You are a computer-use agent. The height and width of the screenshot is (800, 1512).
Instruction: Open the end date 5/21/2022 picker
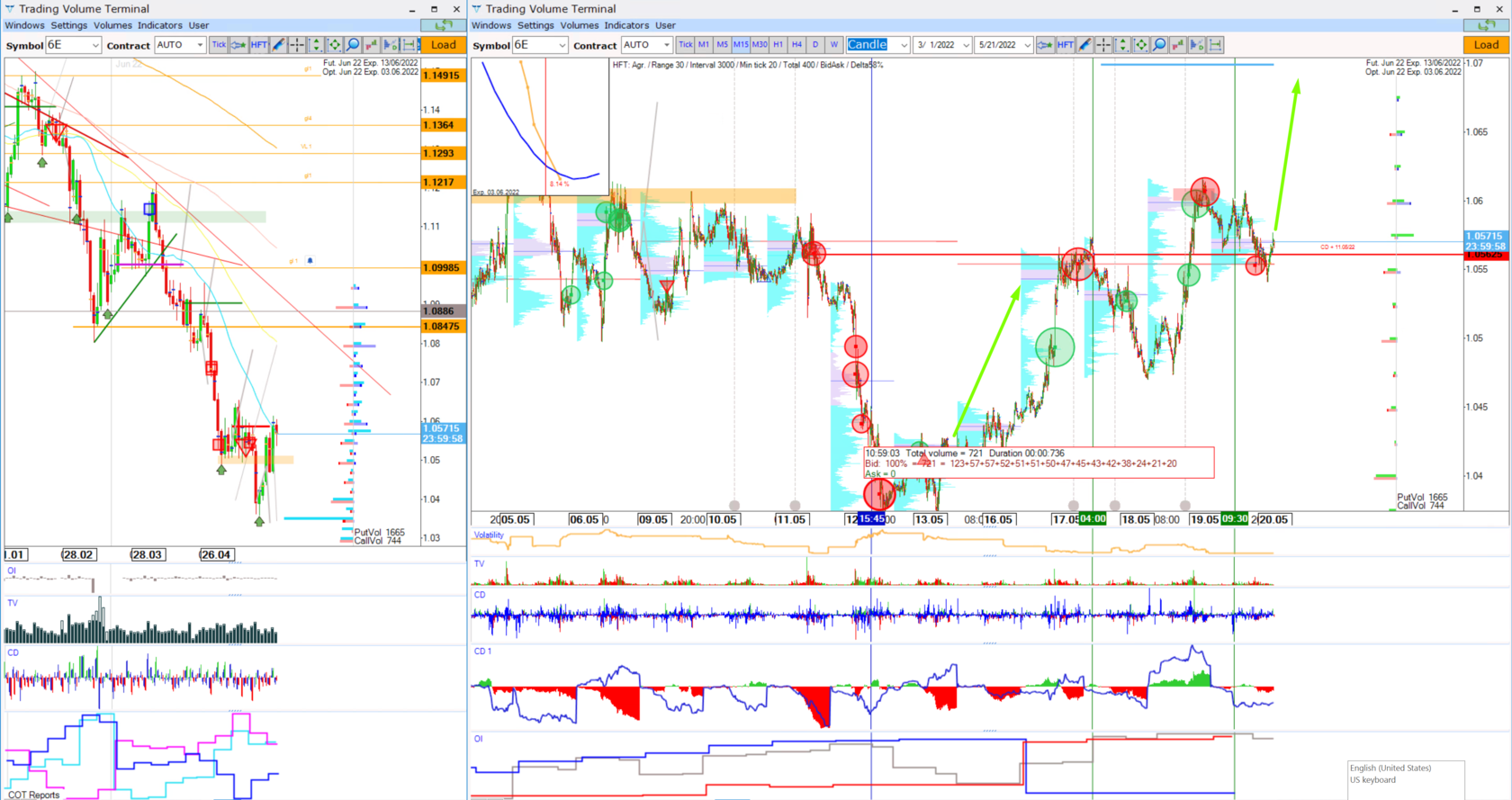pos(1003,45)
